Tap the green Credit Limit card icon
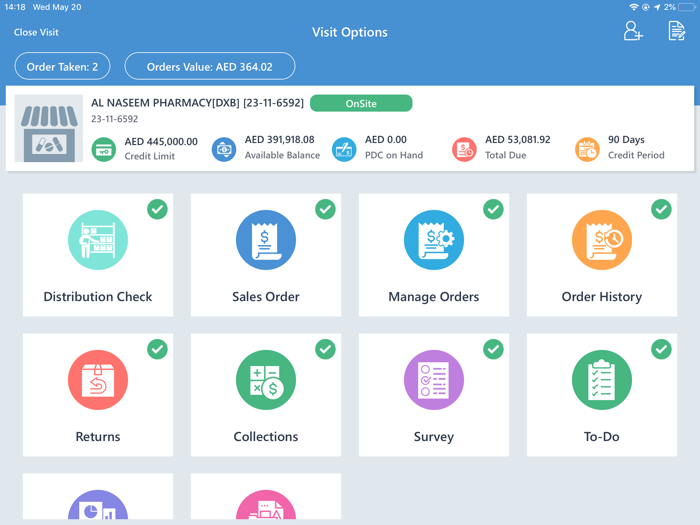 [104, 149]
